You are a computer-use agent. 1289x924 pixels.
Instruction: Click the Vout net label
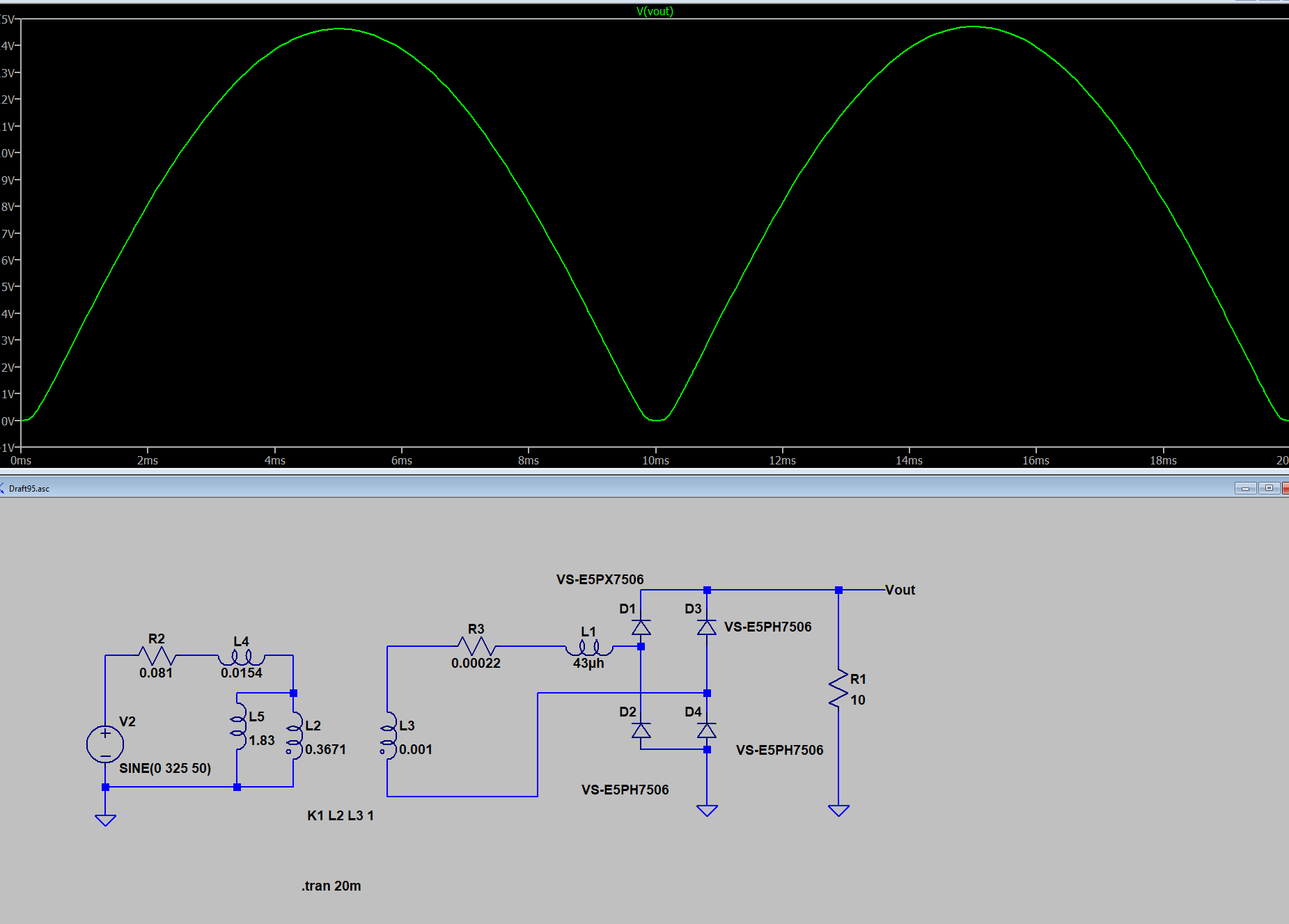point(899,590)
